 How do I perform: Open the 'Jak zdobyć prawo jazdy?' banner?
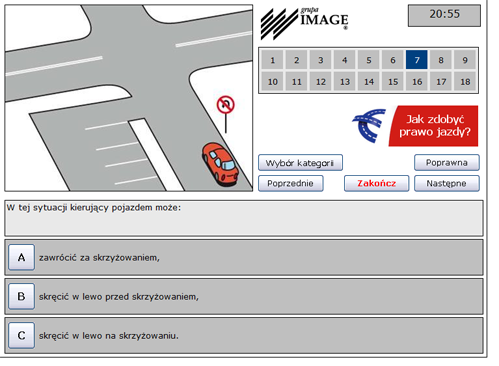coord(434,126)
